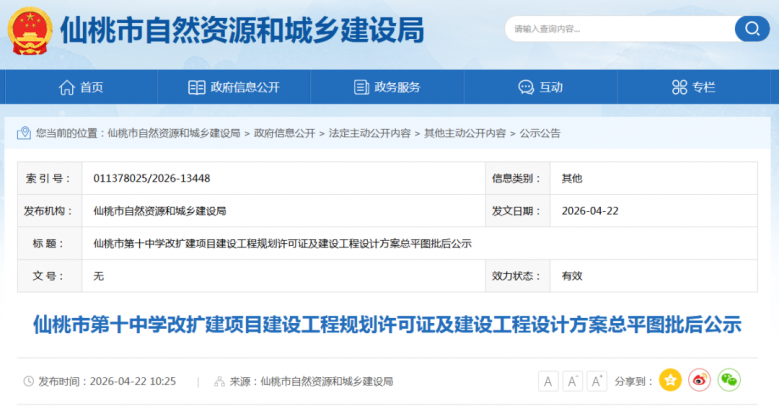Reset text to default size with the plain A button

point(548,381)
